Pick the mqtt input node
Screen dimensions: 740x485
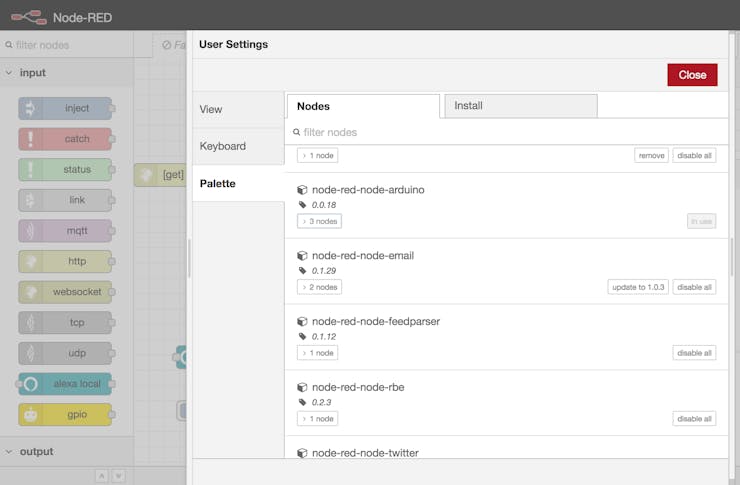pos(66,231)
